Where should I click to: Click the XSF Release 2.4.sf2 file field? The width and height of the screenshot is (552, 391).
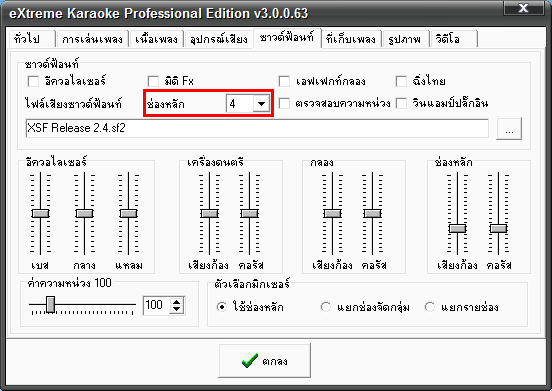click(257, 128)
